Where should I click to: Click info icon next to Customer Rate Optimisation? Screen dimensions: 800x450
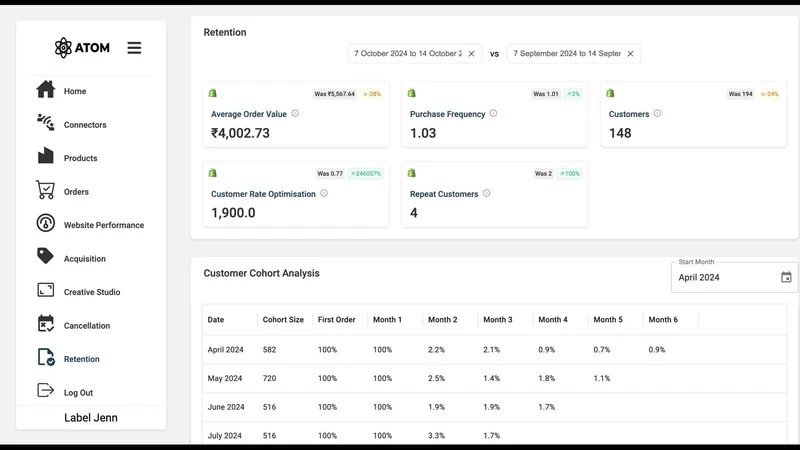[x=324, y=193]
